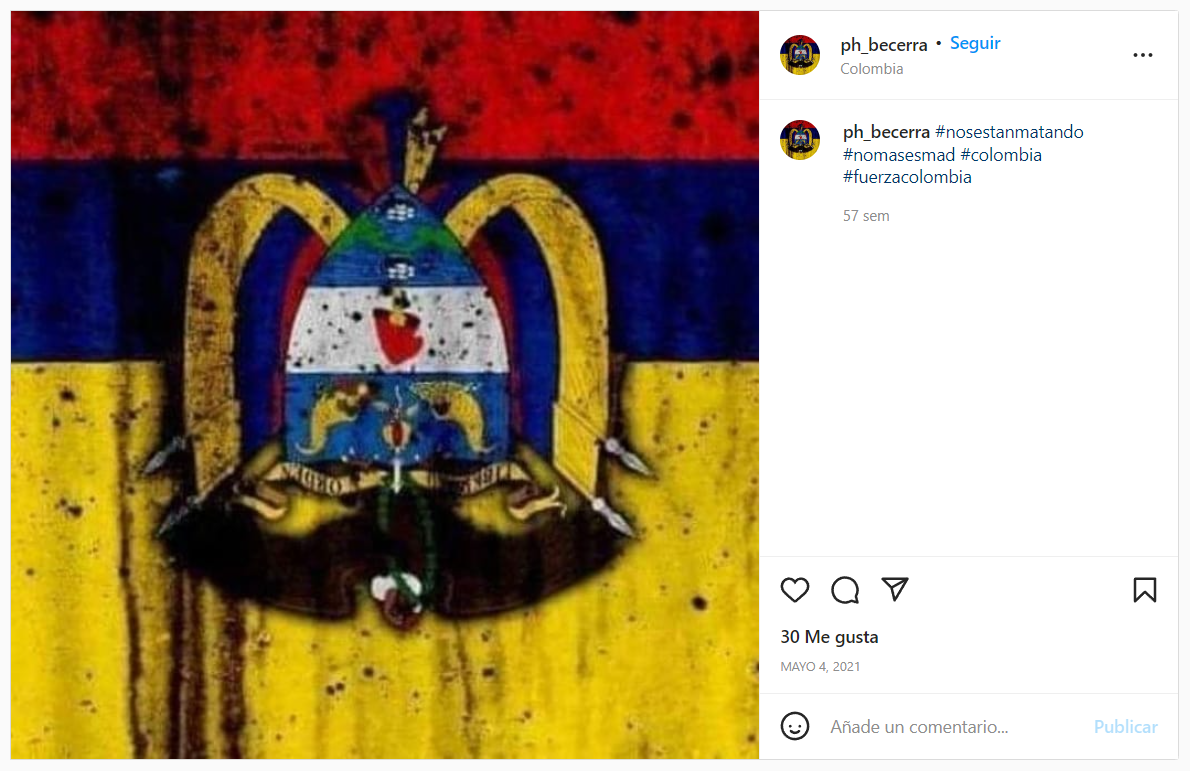View the 30 Me gusta likes list
The image size is (1190, 771).
[829, 637]
